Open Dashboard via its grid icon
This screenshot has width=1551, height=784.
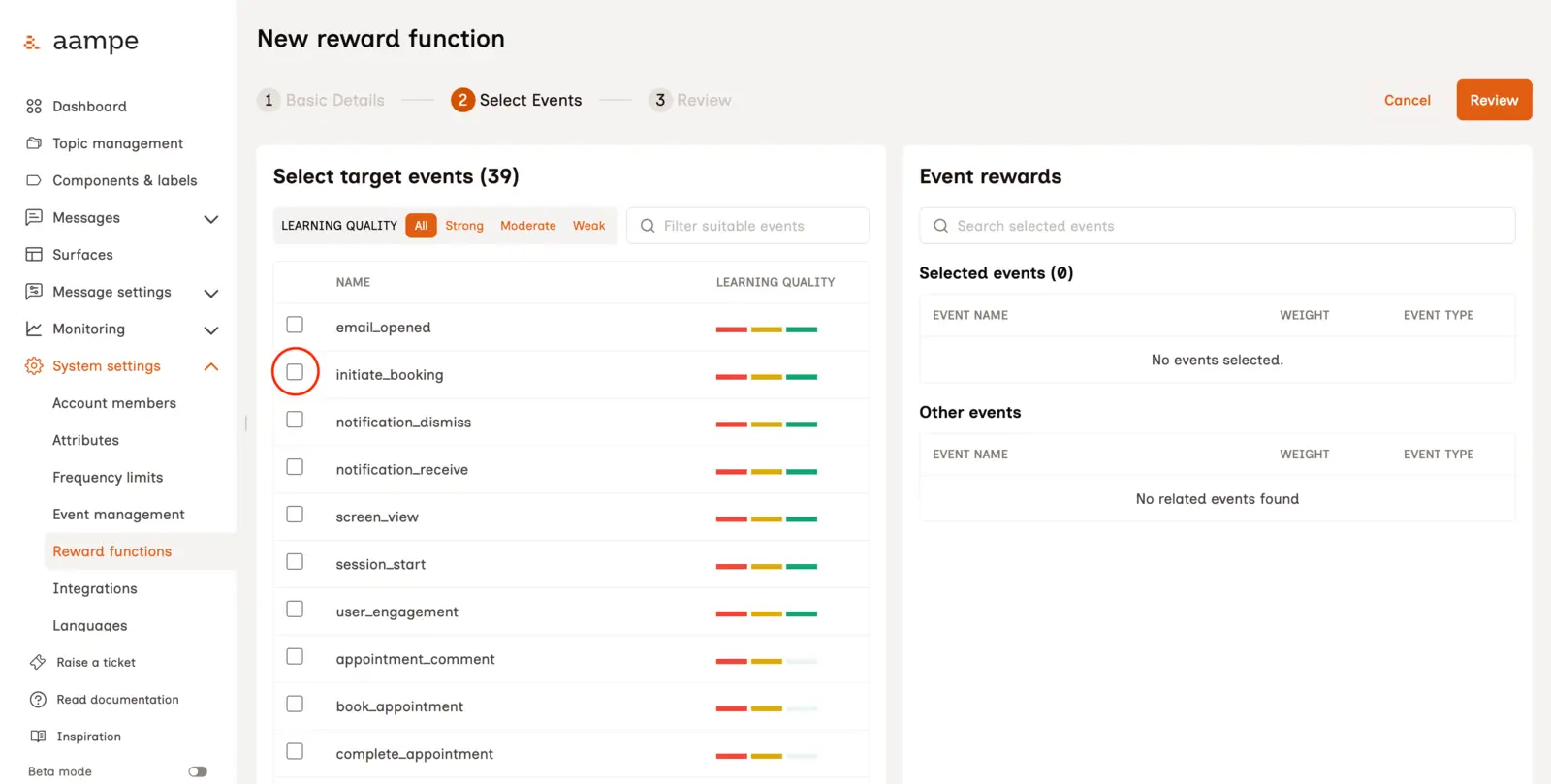pos(34,107)
